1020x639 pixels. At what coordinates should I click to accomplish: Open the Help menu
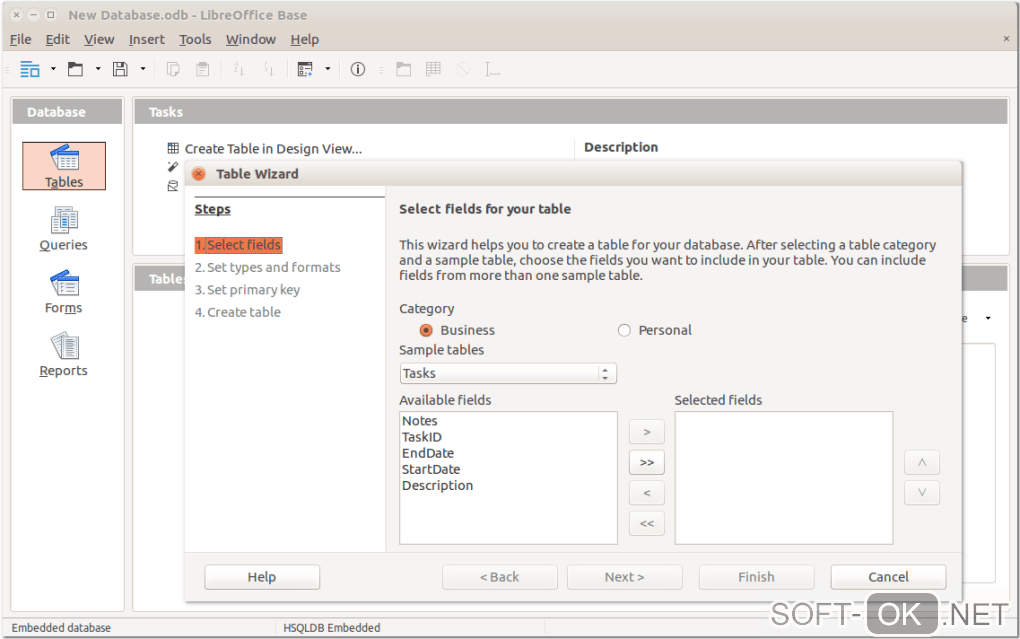point(304,40)
